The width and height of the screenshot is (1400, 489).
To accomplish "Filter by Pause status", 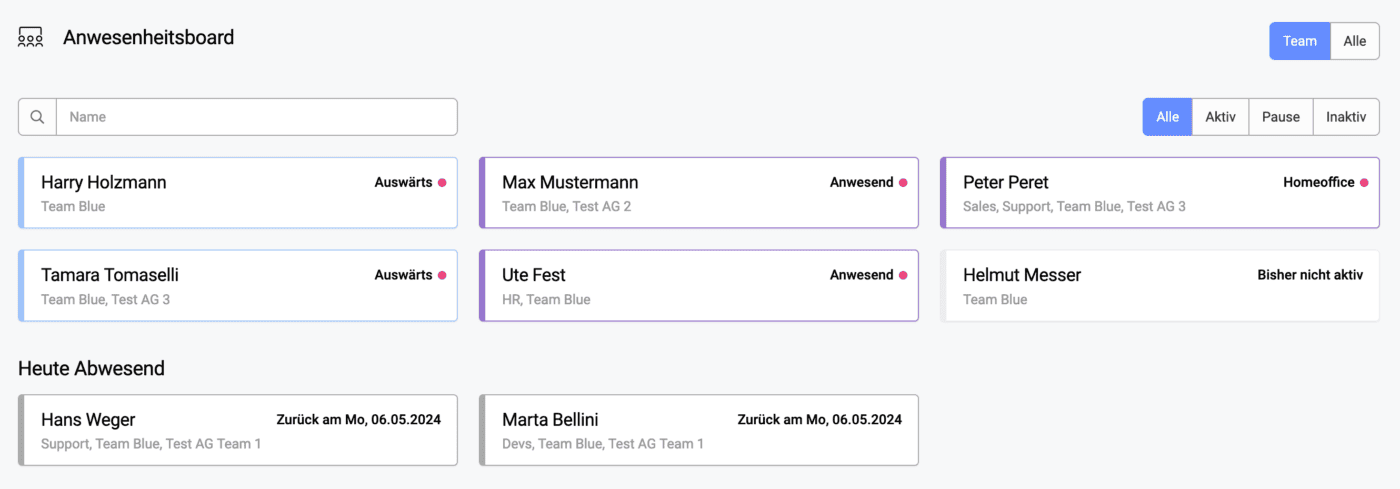I will point(1281,117).
